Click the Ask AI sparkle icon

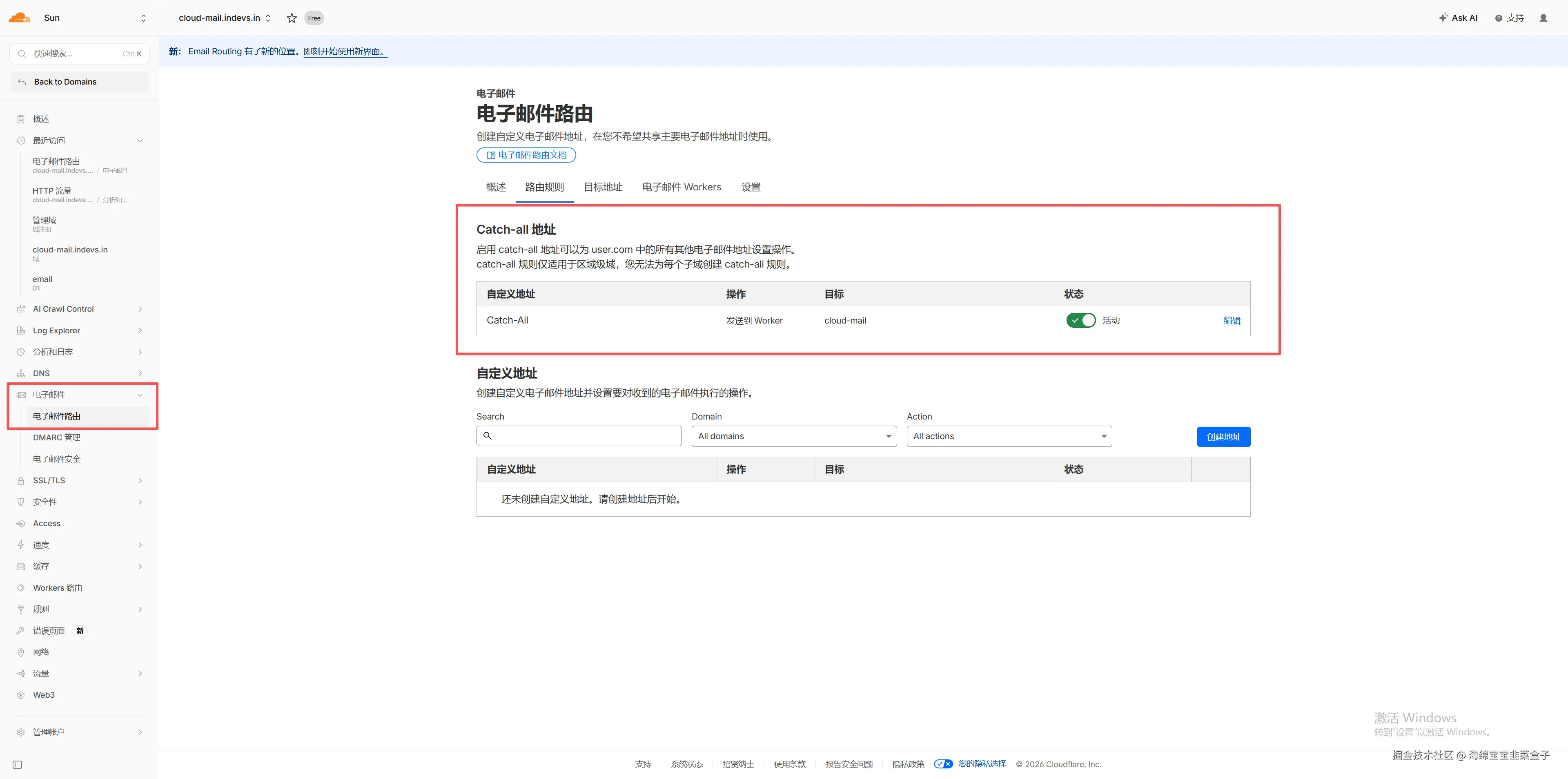[x=1443, y=18]
